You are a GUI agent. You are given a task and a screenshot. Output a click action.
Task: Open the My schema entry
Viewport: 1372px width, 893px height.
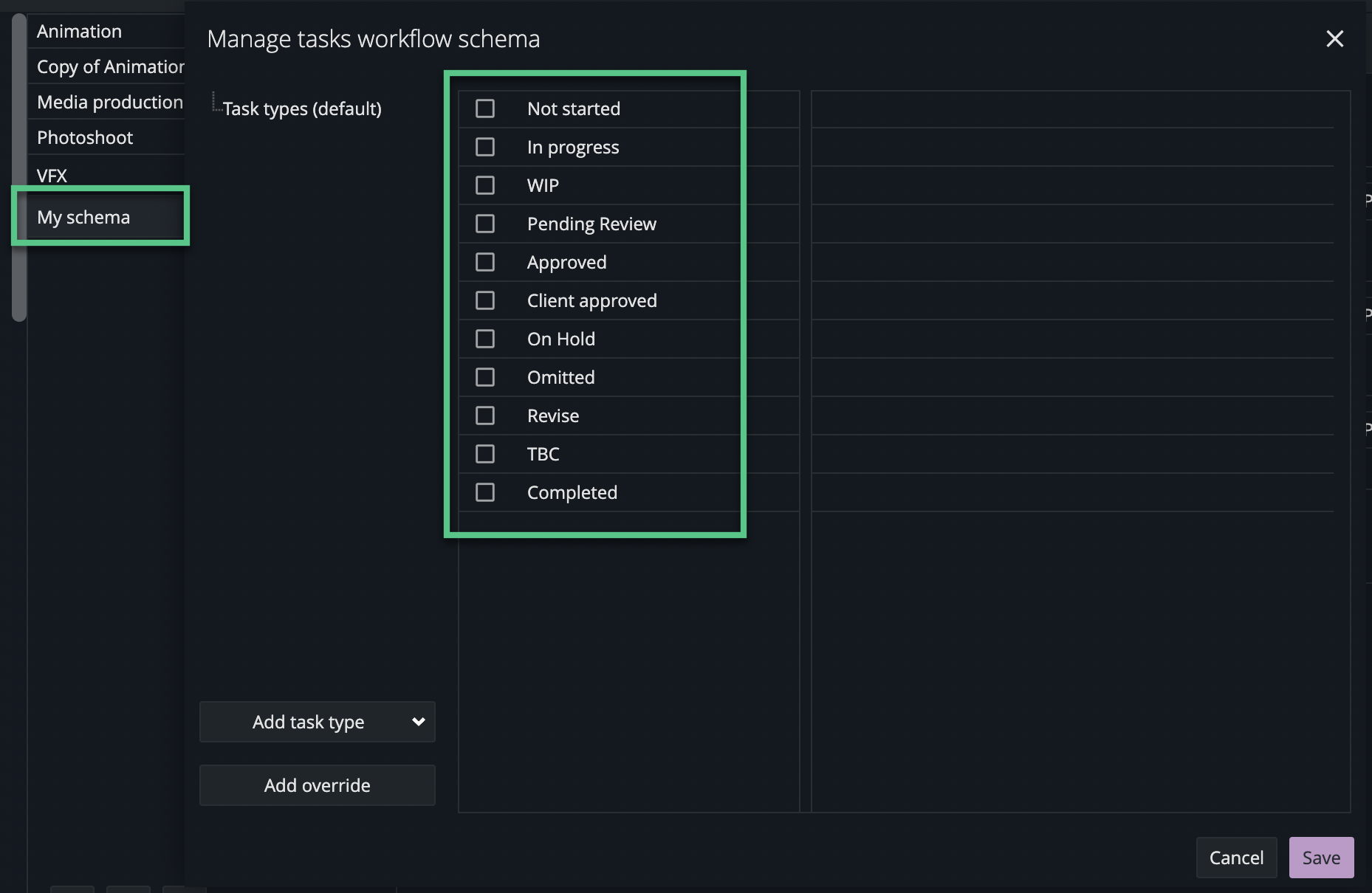click(x=83, y=217)
